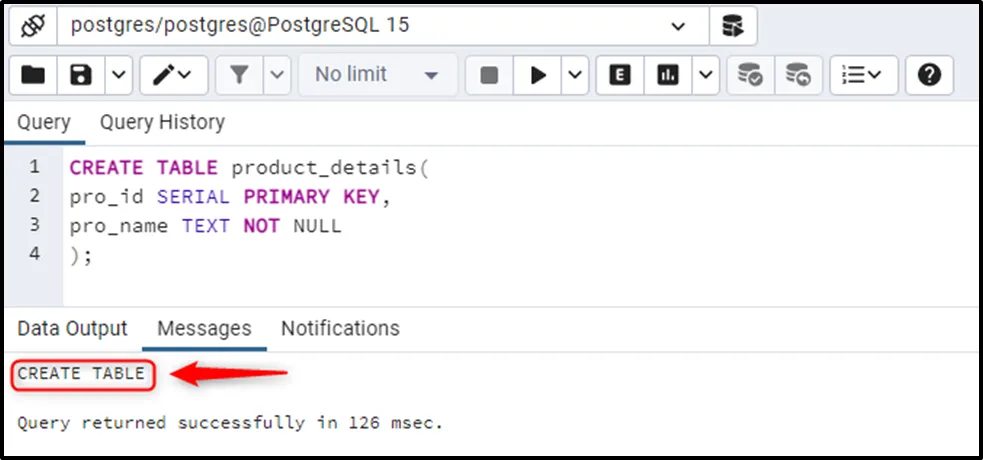This screenshot has width=983, height=460.
Task: Expand the database connection dropdown
Action: (x=678, y=25)
